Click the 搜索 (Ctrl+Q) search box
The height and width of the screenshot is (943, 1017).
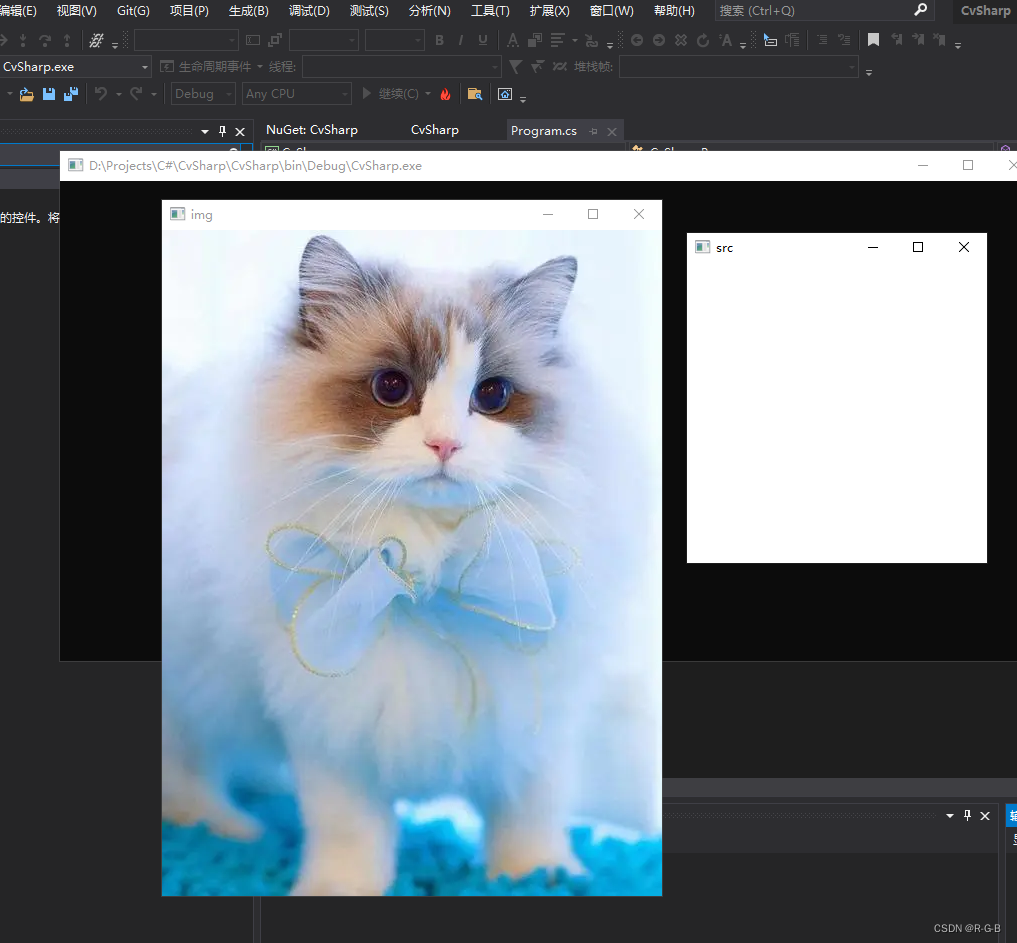tap(824, 11)
